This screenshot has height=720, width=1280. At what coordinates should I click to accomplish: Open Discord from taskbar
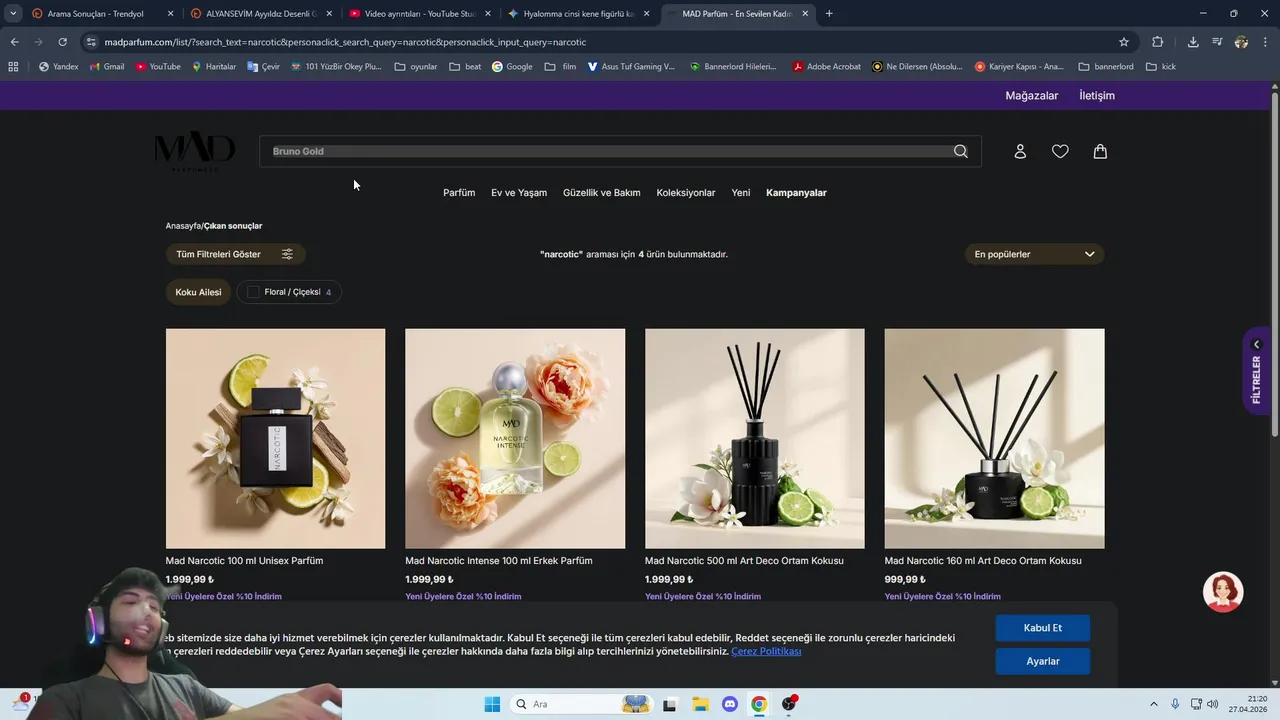[730, 704]
